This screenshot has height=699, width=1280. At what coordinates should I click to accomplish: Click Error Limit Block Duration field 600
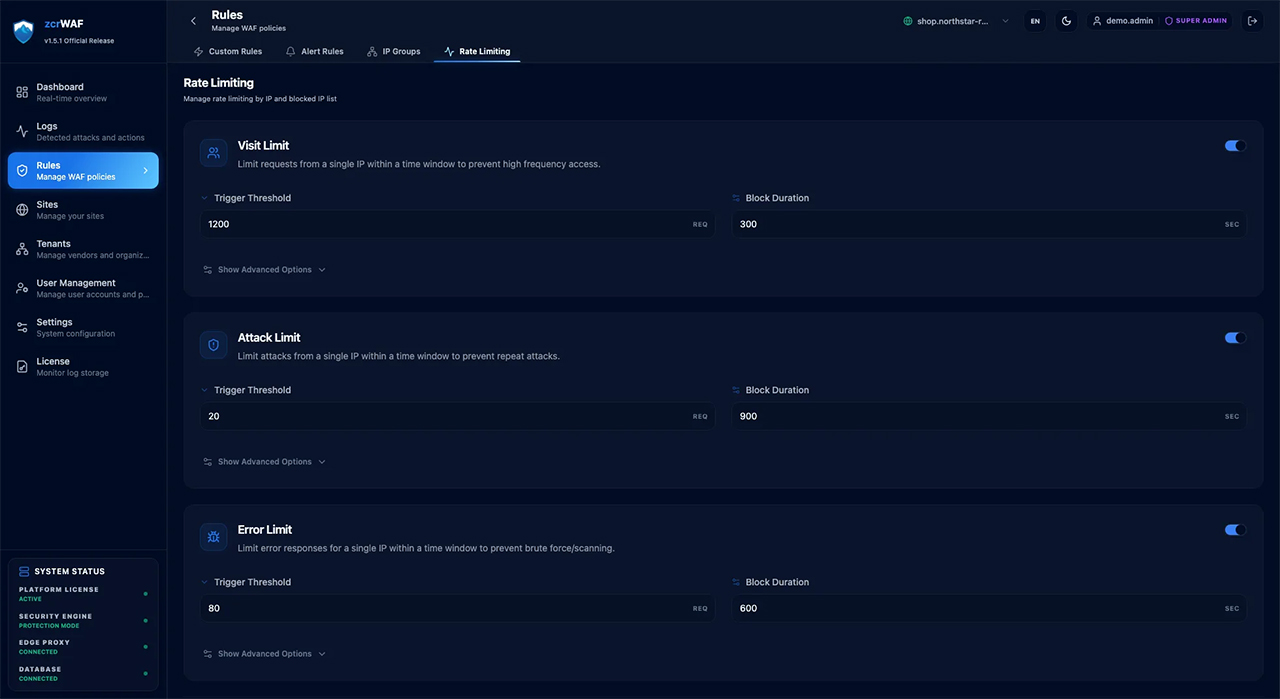point(989,608)
